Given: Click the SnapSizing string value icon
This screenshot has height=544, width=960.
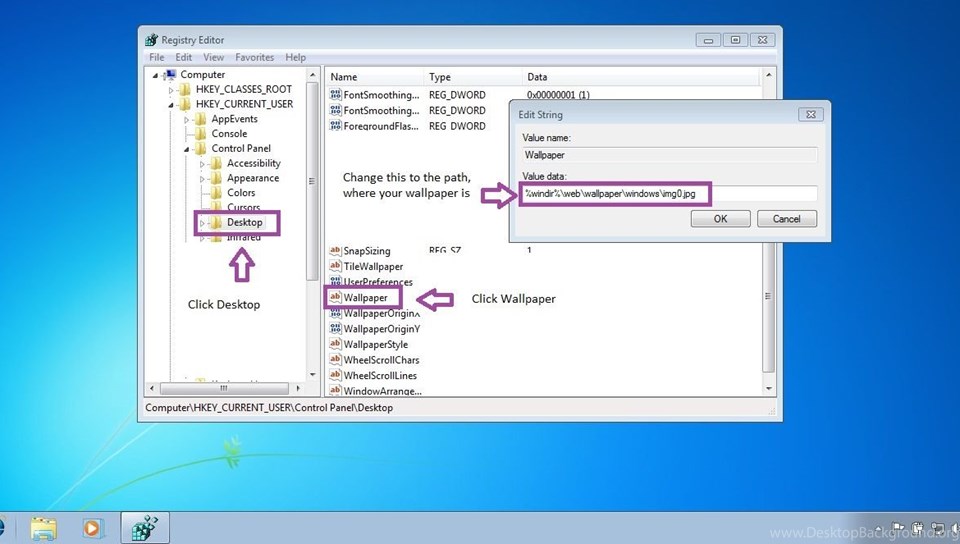Looking at the screenshot, I should pyautogui.click(x=335, y=250).
